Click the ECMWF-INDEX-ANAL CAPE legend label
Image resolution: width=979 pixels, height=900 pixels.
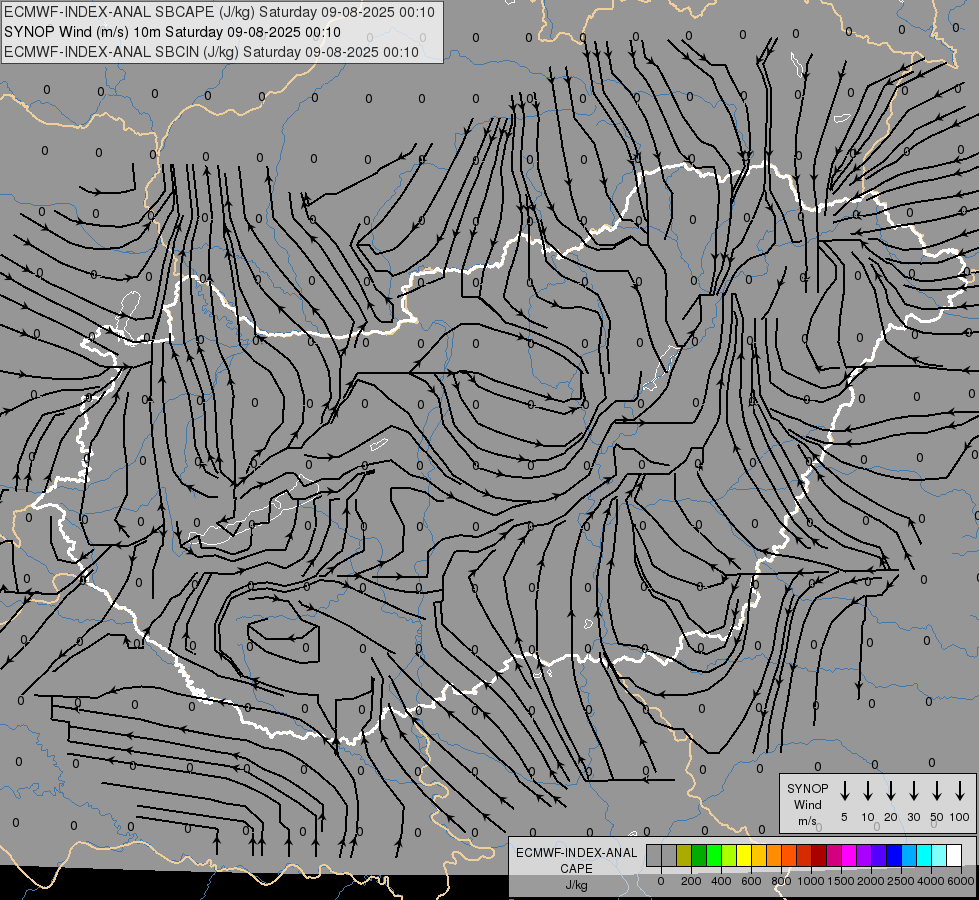tap(576, 860)
